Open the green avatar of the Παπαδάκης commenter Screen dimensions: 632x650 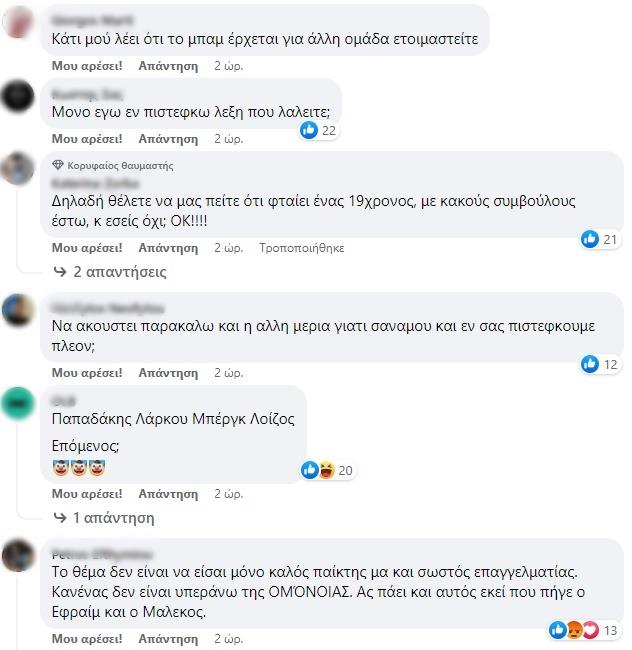pos(18,403)
